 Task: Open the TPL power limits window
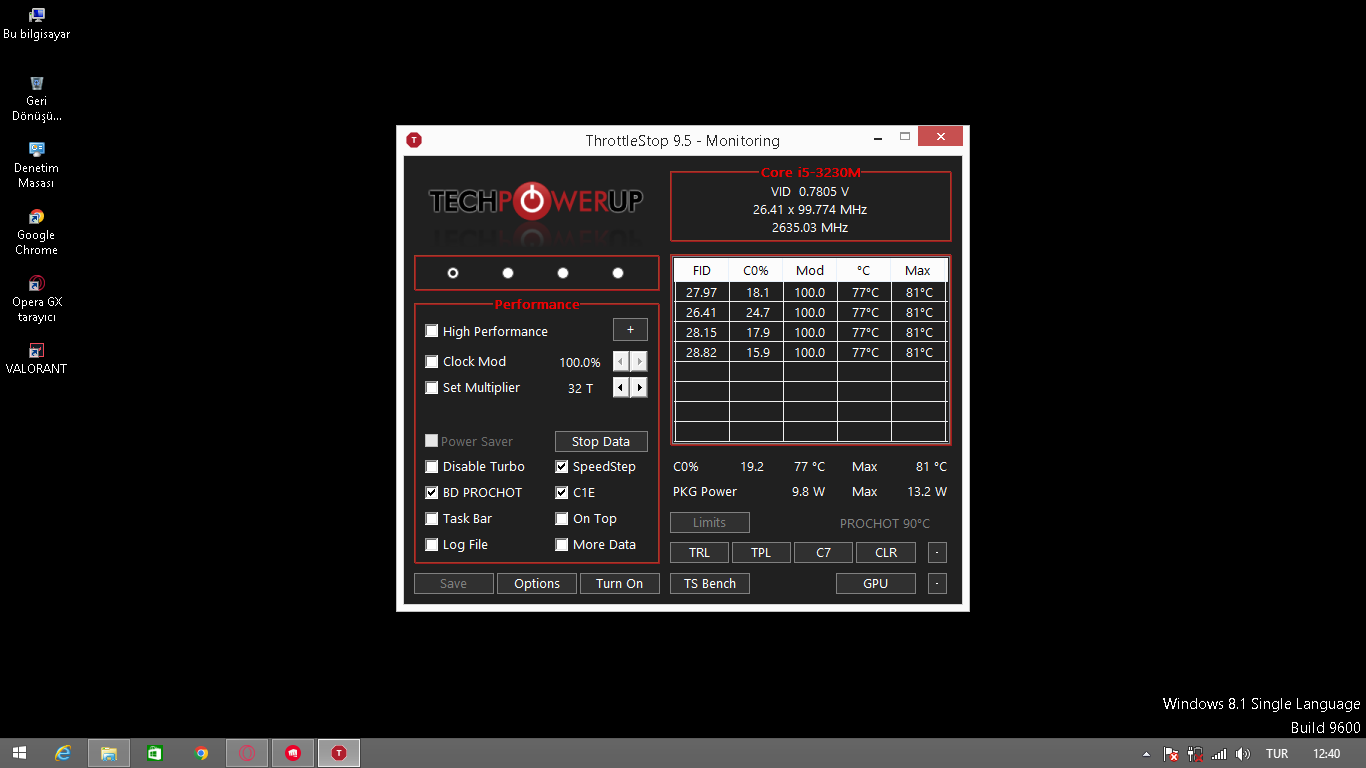(761, 552)
